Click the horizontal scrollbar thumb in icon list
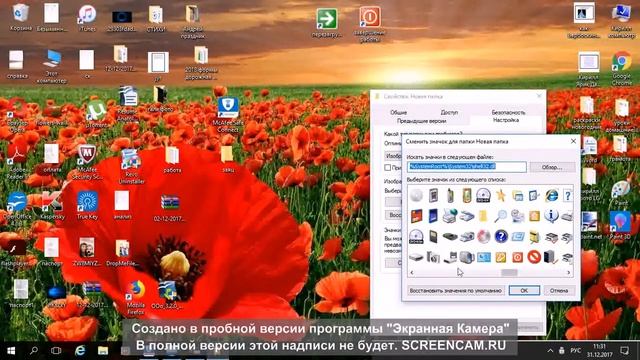The height and width of the screenshot is (360, 640). tap(509, 272)
